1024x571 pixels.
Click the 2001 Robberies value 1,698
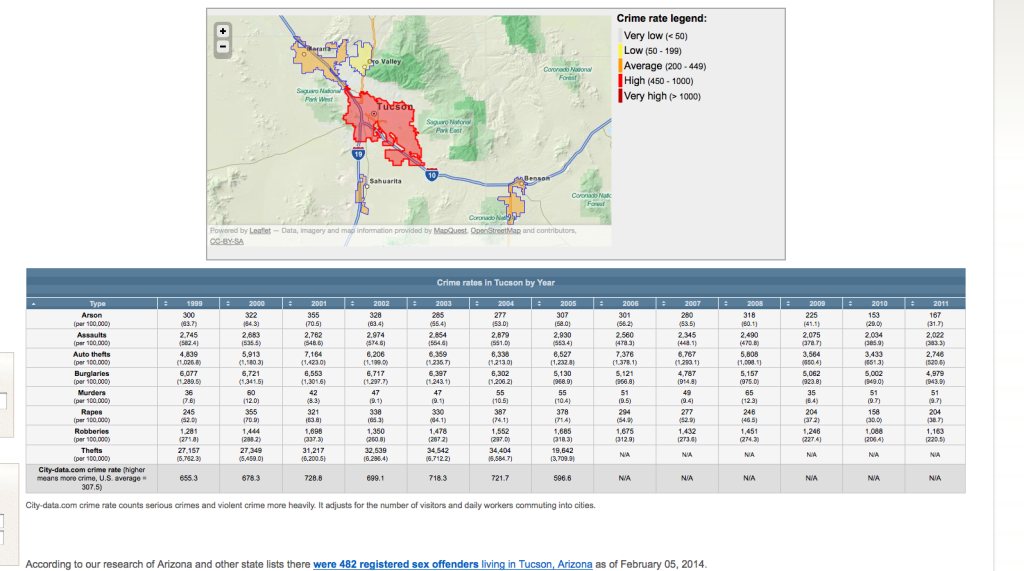(313, 431)
